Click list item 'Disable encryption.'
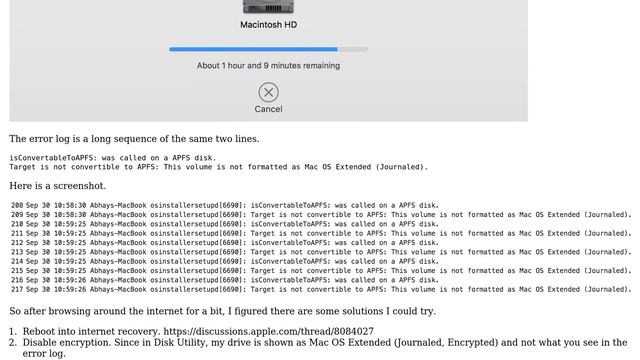 pos(325,348)
